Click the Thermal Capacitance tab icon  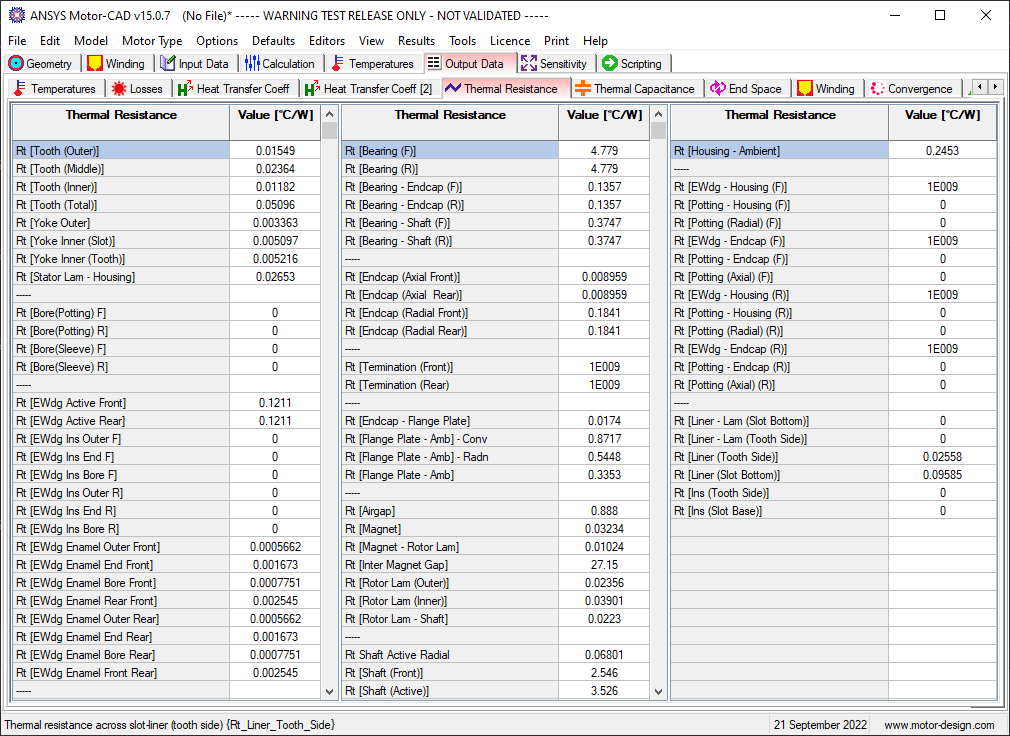(x=582, y=89)
